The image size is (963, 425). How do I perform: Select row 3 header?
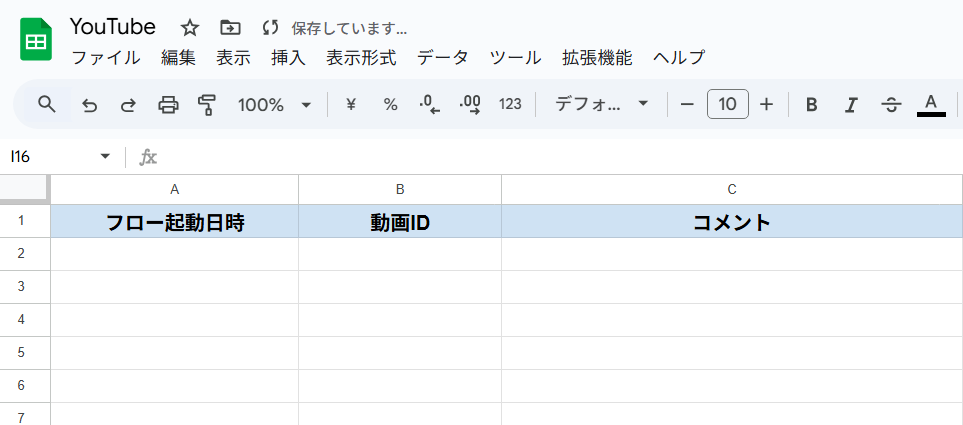[x=25, y=287]
